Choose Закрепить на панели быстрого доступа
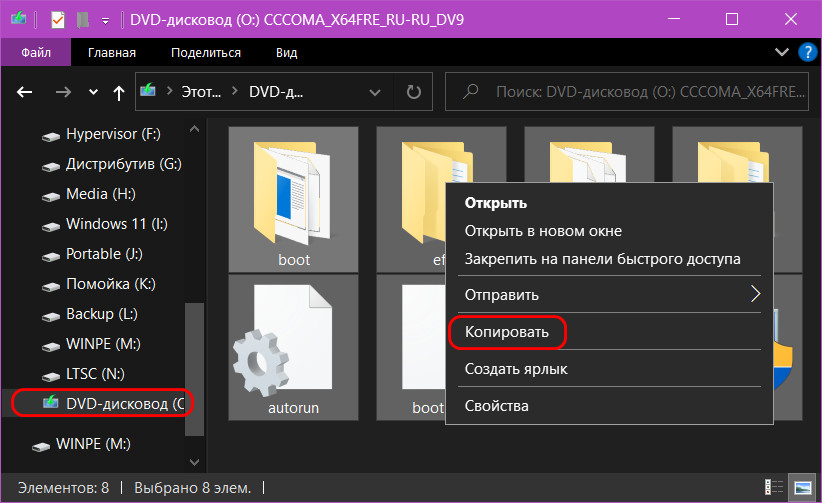This screenshot has width=822, height=503. click(602, 259)
